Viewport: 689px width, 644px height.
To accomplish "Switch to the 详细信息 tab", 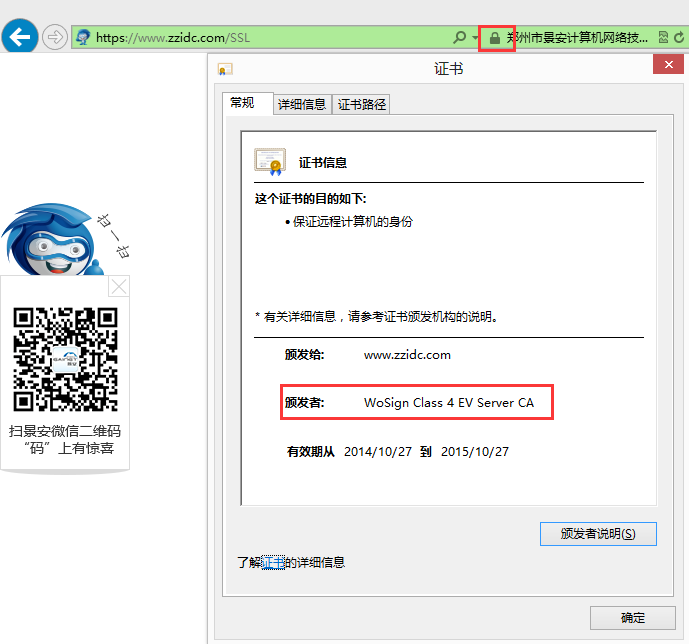I will (302, 105).
